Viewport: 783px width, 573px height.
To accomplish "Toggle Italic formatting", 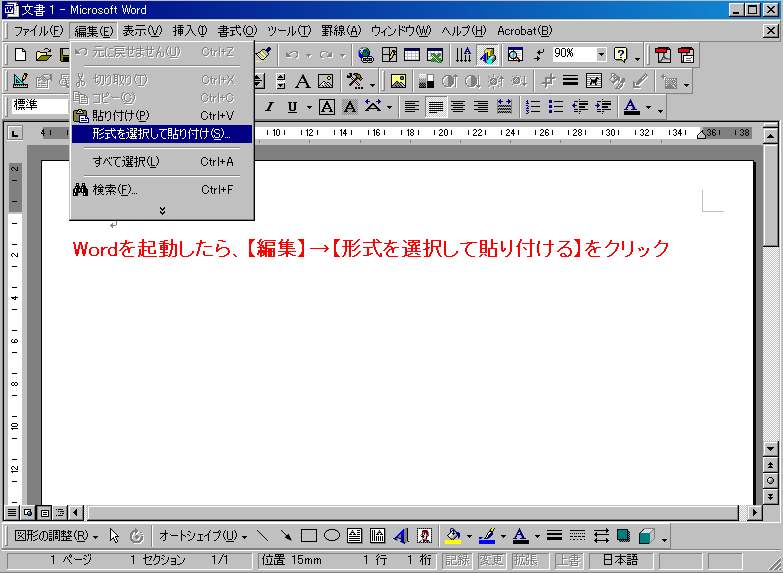I will (x=270, y=107).
